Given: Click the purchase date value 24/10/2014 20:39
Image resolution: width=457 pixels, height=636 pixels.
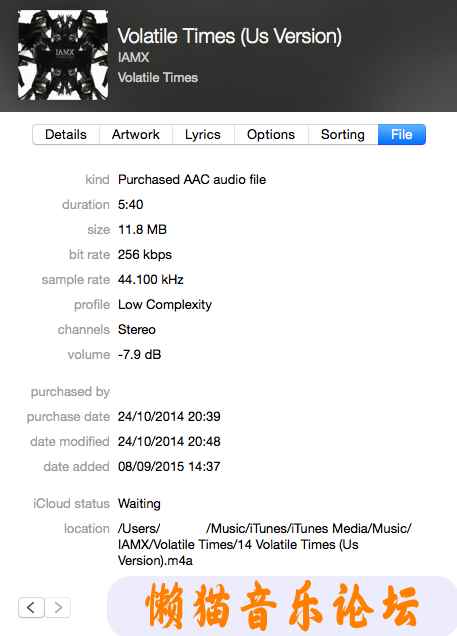Looking at the screenshot, I should pyautogui.click(x=169, y=417).
